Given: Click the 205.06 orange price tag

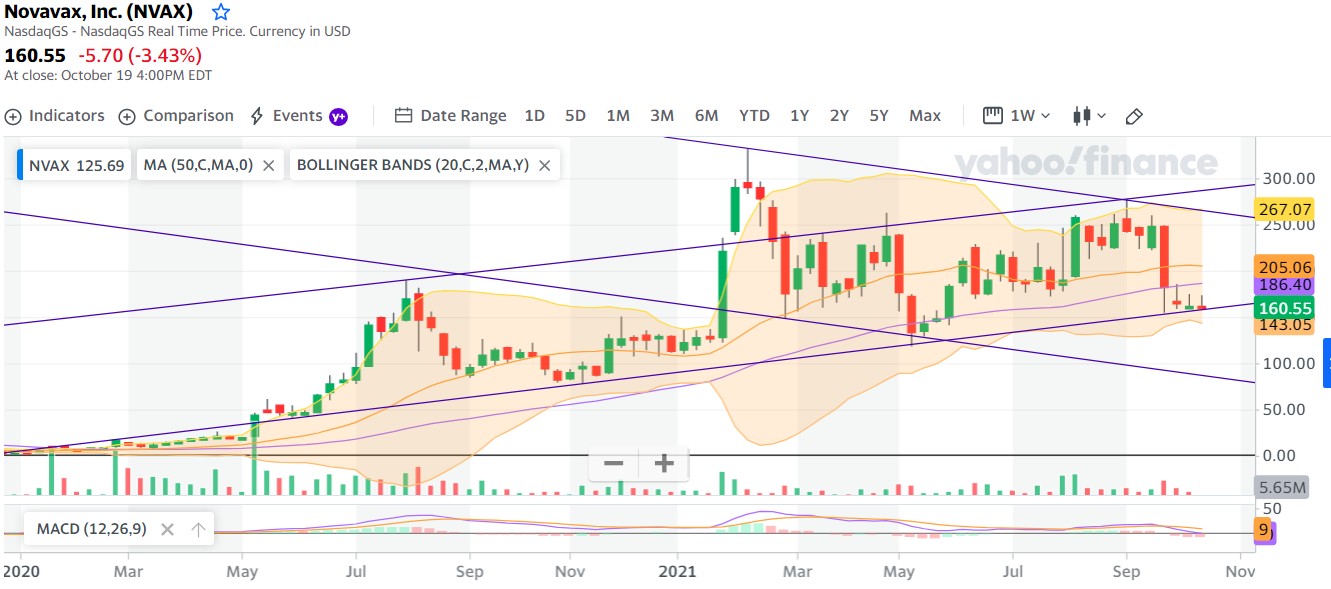Looking at the screenshot, I should [1285, 267].
